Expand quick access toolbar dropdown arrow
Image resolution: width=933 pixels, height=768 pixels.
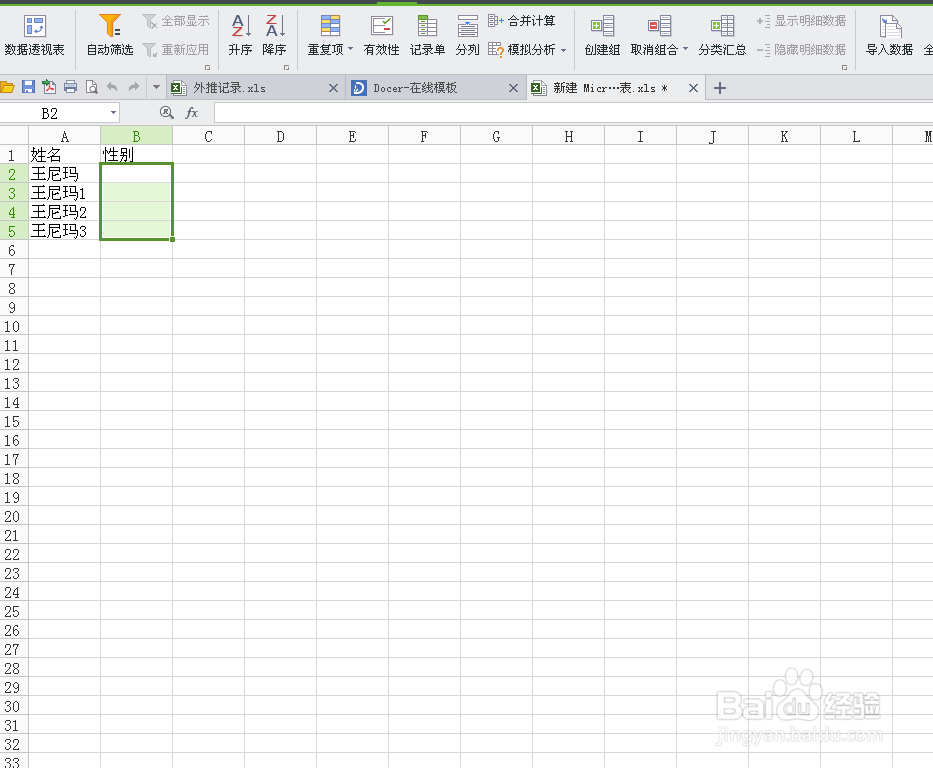point(156,87)
